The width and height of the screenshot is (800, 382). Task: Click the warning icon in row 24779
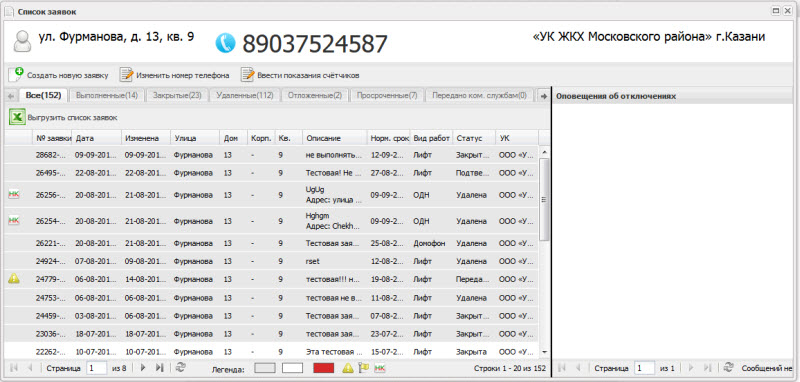(14, 278)
